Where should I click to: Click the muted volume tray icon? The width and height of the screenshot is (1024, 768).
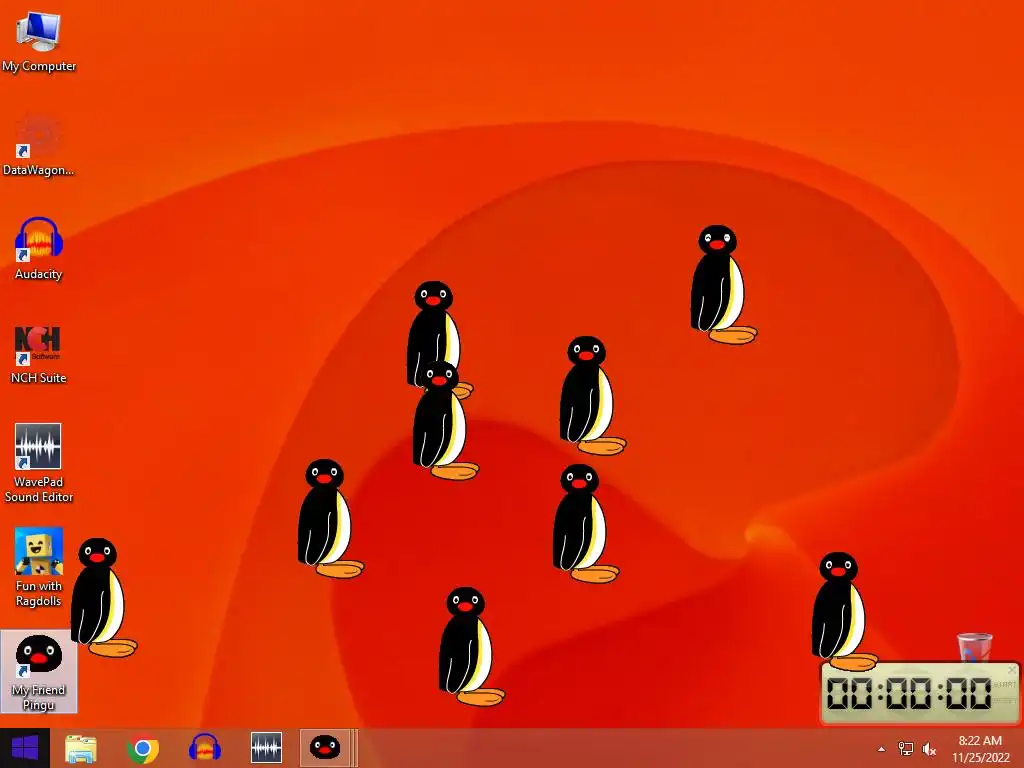coord(929,748)
